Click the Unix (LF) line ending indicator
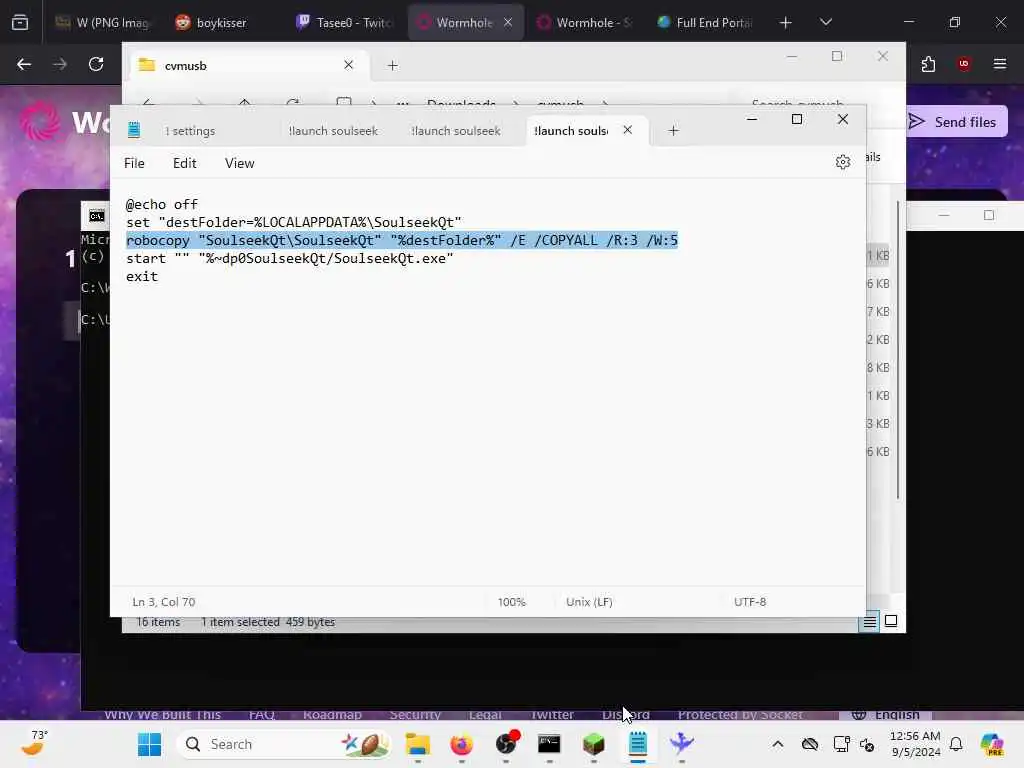1024x768 pixels. pos(589,602)
